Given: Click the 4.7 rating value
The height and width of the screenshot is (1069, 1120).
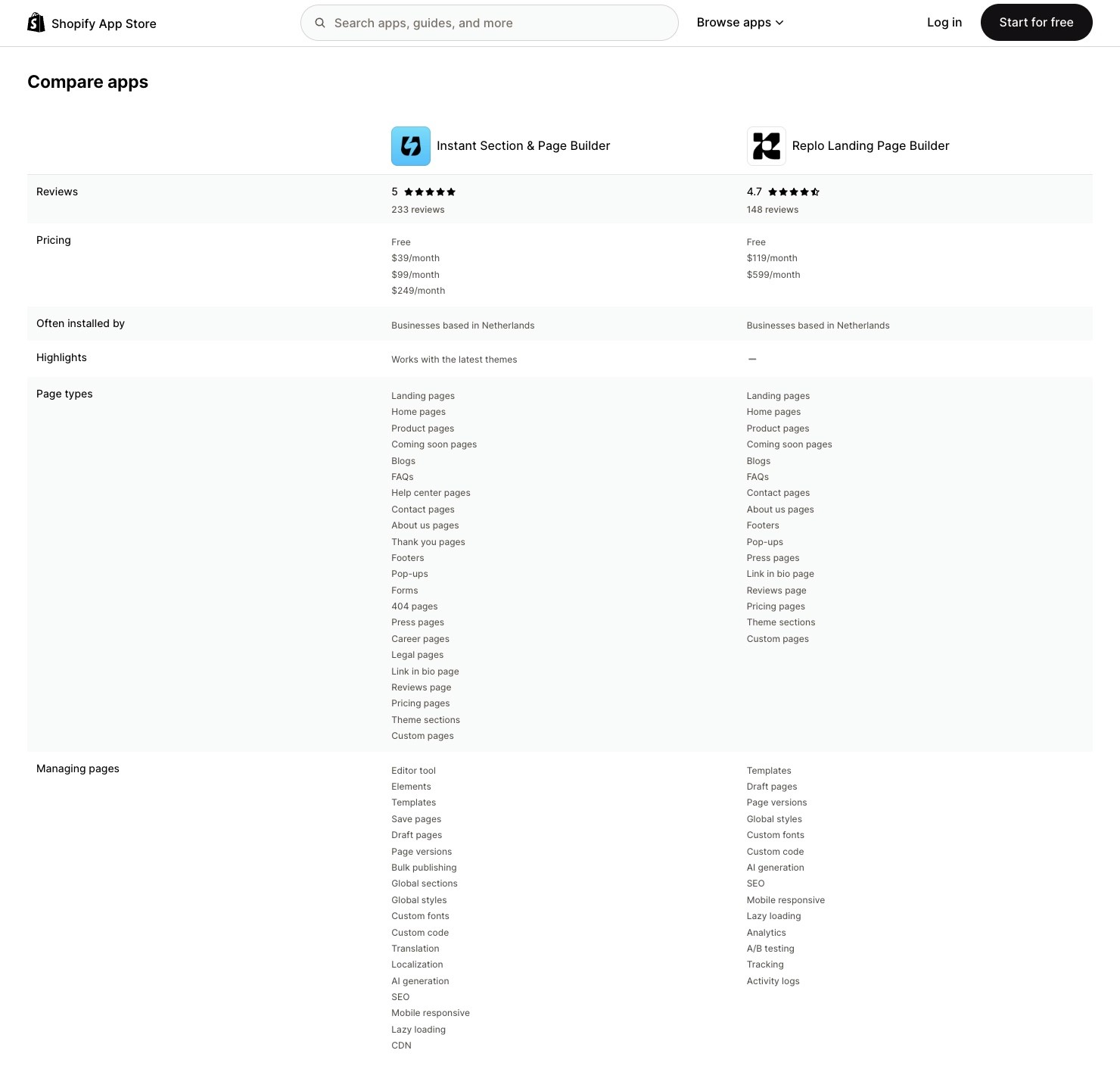Looking at the screenshot, I should tap(754, 192).
